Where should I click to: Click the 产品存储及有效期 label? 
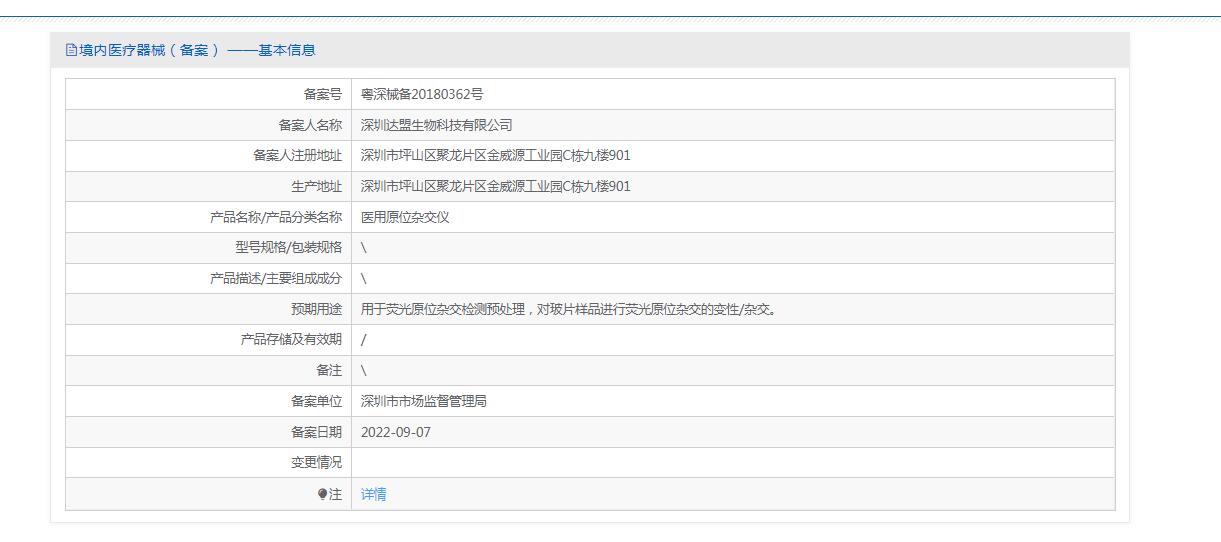(x=292, y=340)
